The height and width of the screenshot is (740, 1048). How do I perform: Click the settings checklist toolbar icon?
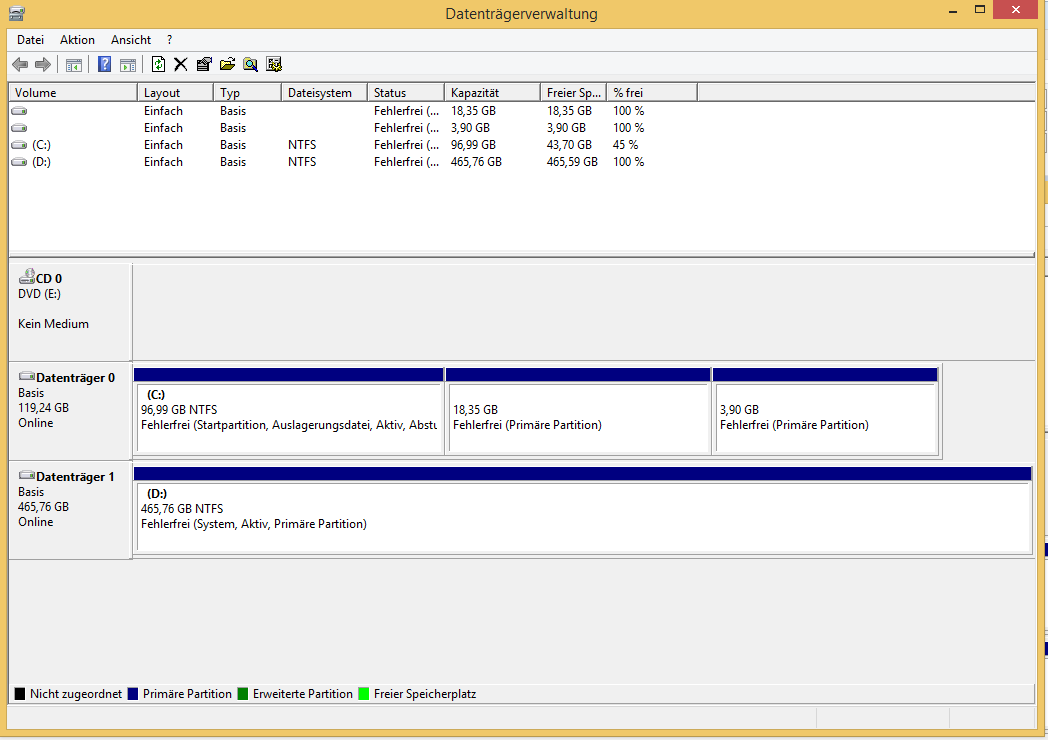click(273, 64)
